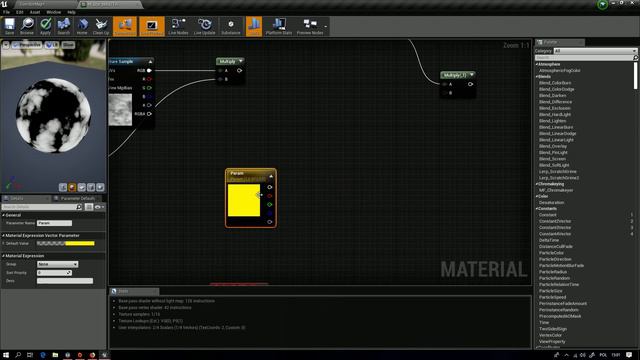Screen dimensions: 640x360
Task: Open the Search toolbar tool
Action: (x=63, y=27)
